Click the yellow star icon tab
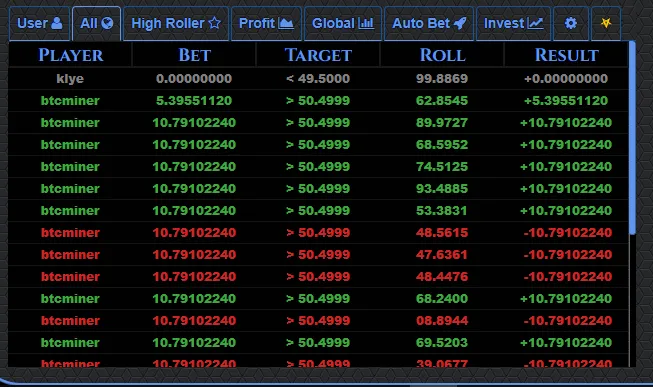The image size is (653, 389). click(606, 23)
